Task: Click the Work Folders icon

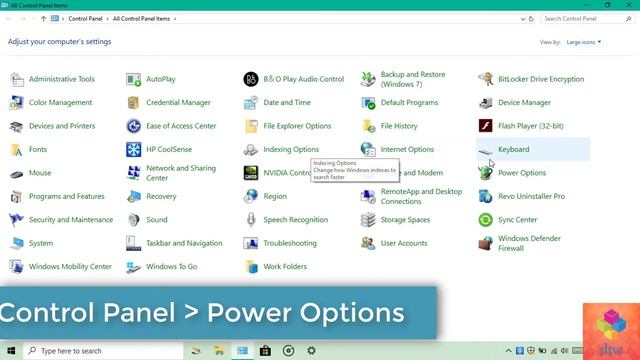Action: coord(251,267)
